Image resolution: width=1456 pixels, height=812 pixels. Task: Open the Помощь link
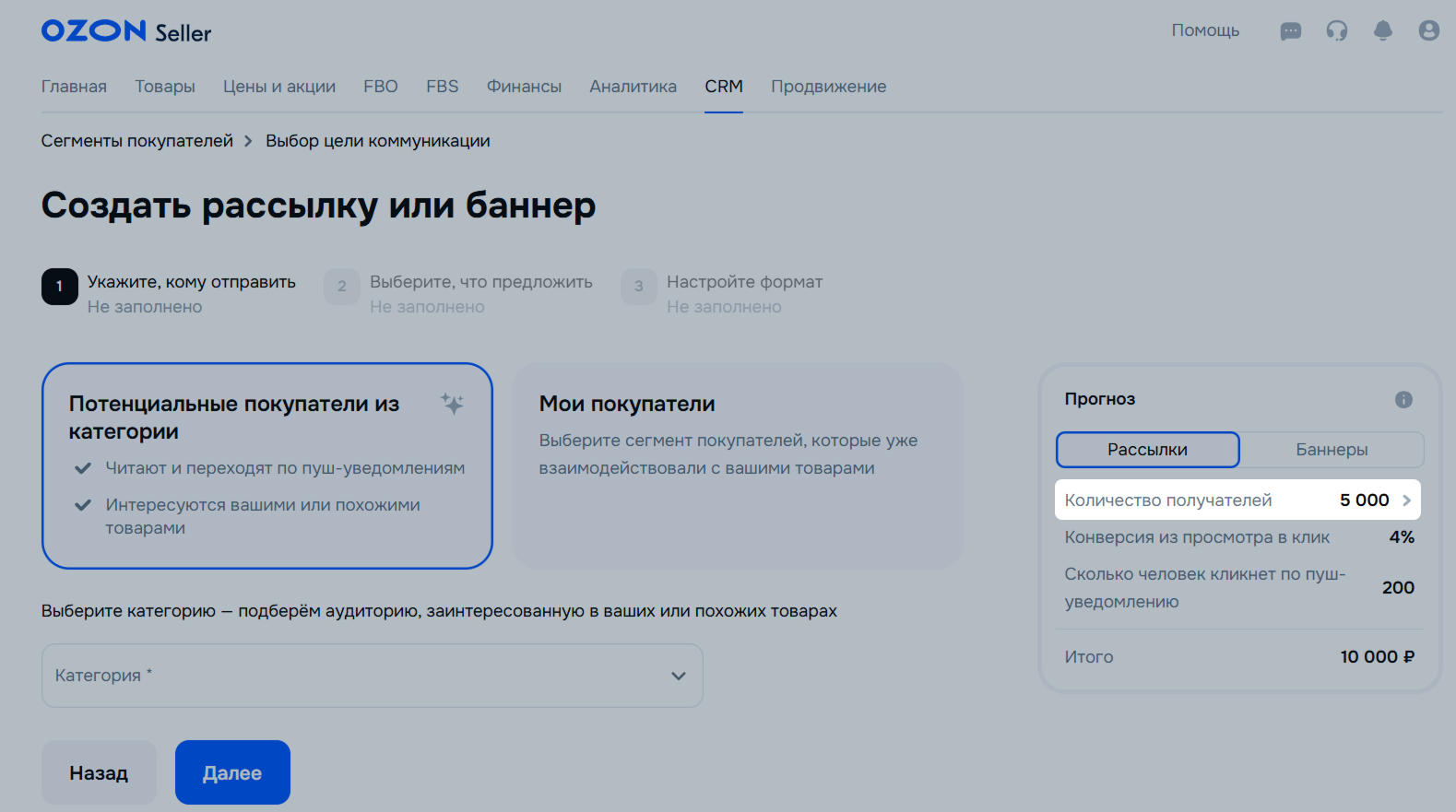point(1204,30)
